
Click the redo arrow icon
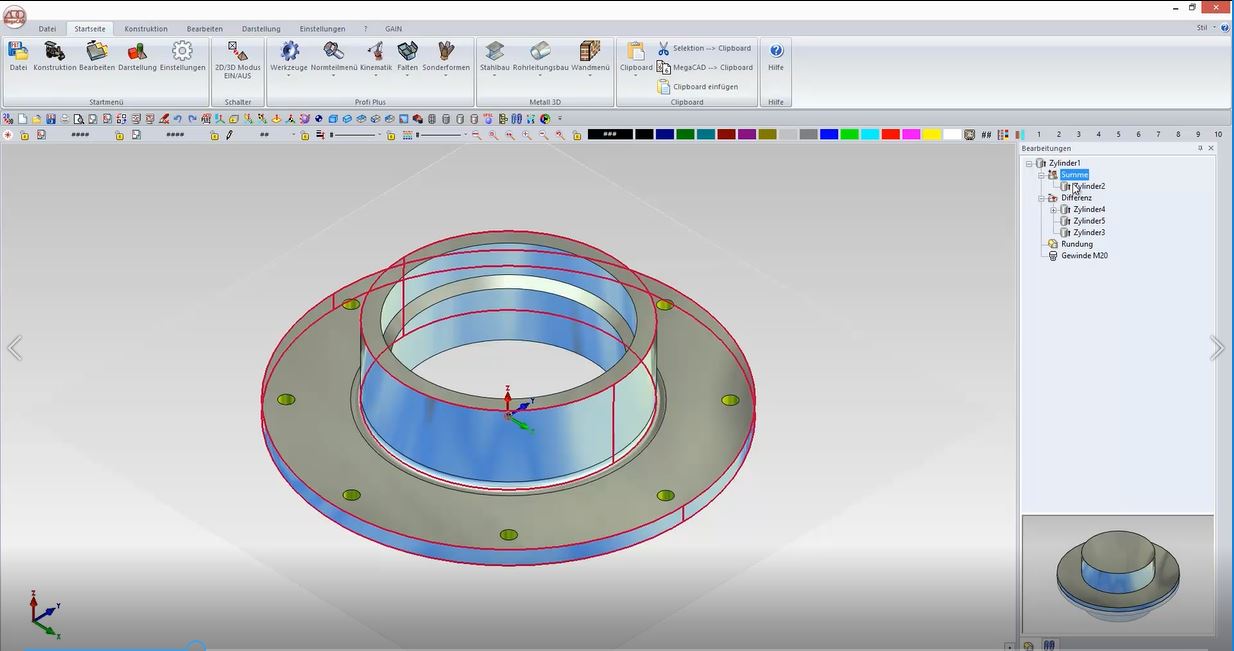pyautogui.click(x=191, y=119)
